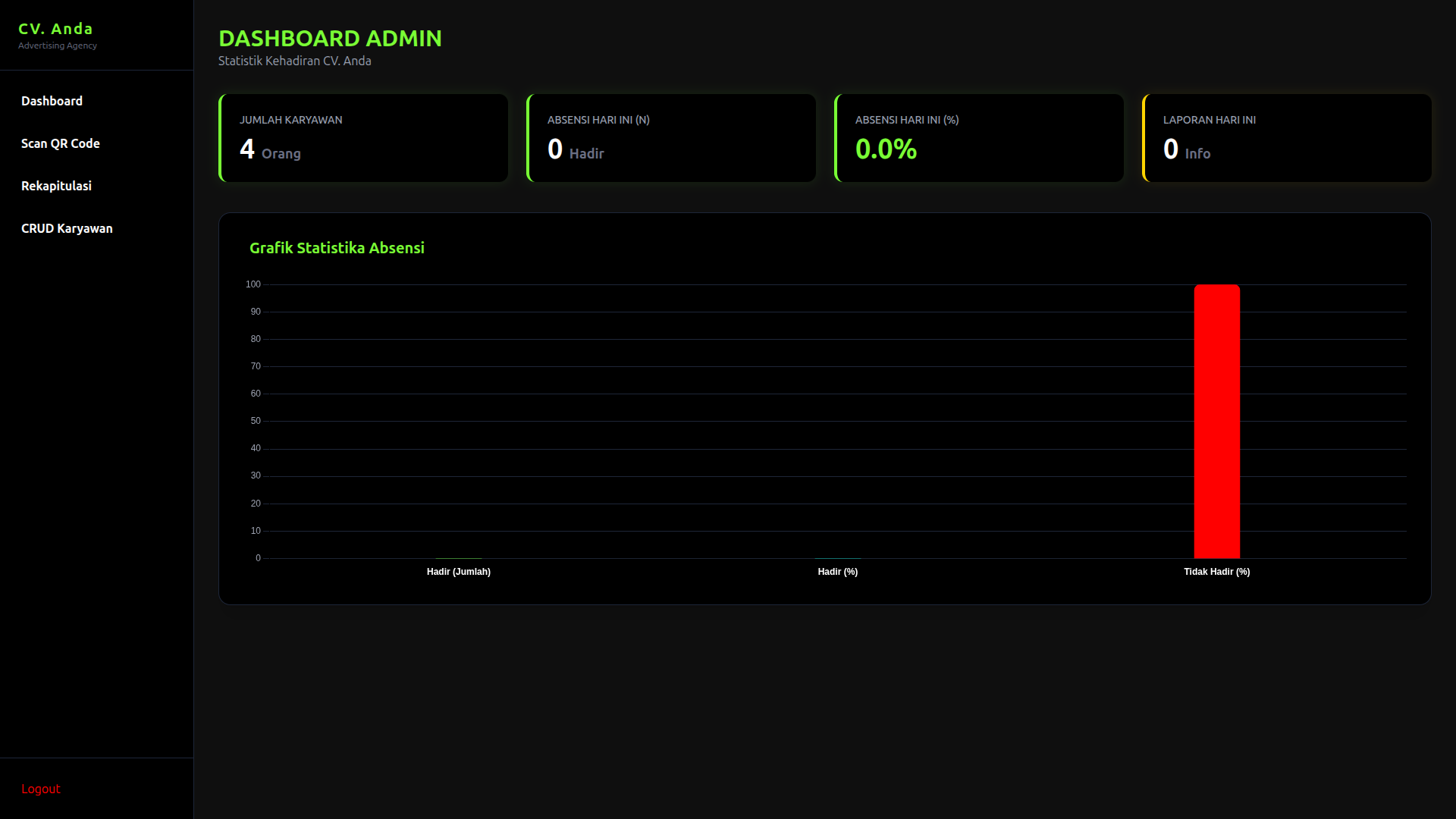Click the DASHBOARD ADMIN page title
Image resolution: width=1456 pixels, height=819 pixels.
click(330, 38)
